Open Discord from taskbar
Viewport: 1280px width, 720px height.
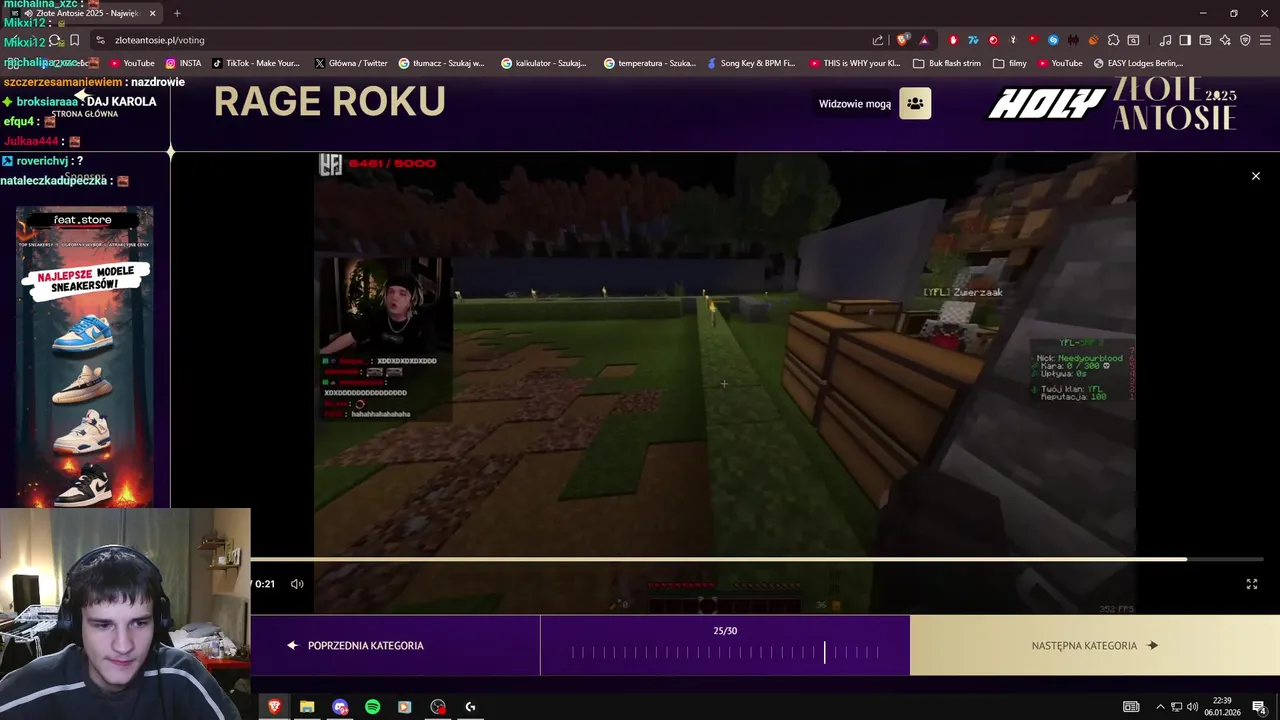pyautogui.click(x=340, y=707)
